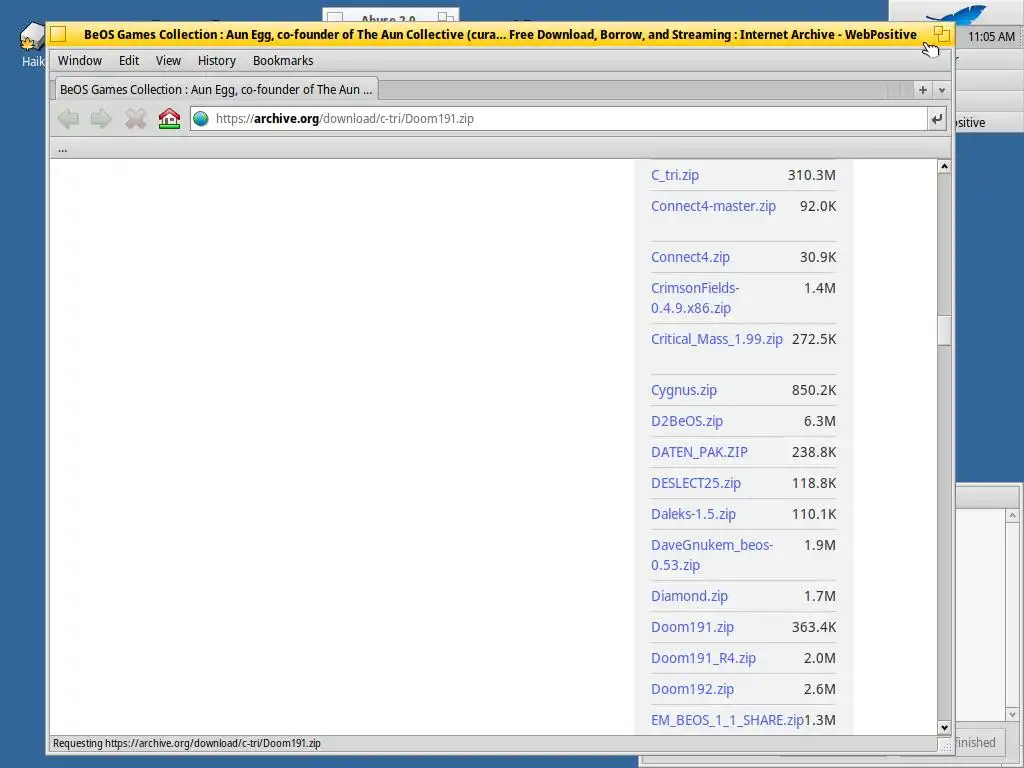Download CrimsonFields-0.4.9.x86.zip
Viewport: 1024px width, 768px height.
(695, 298)
